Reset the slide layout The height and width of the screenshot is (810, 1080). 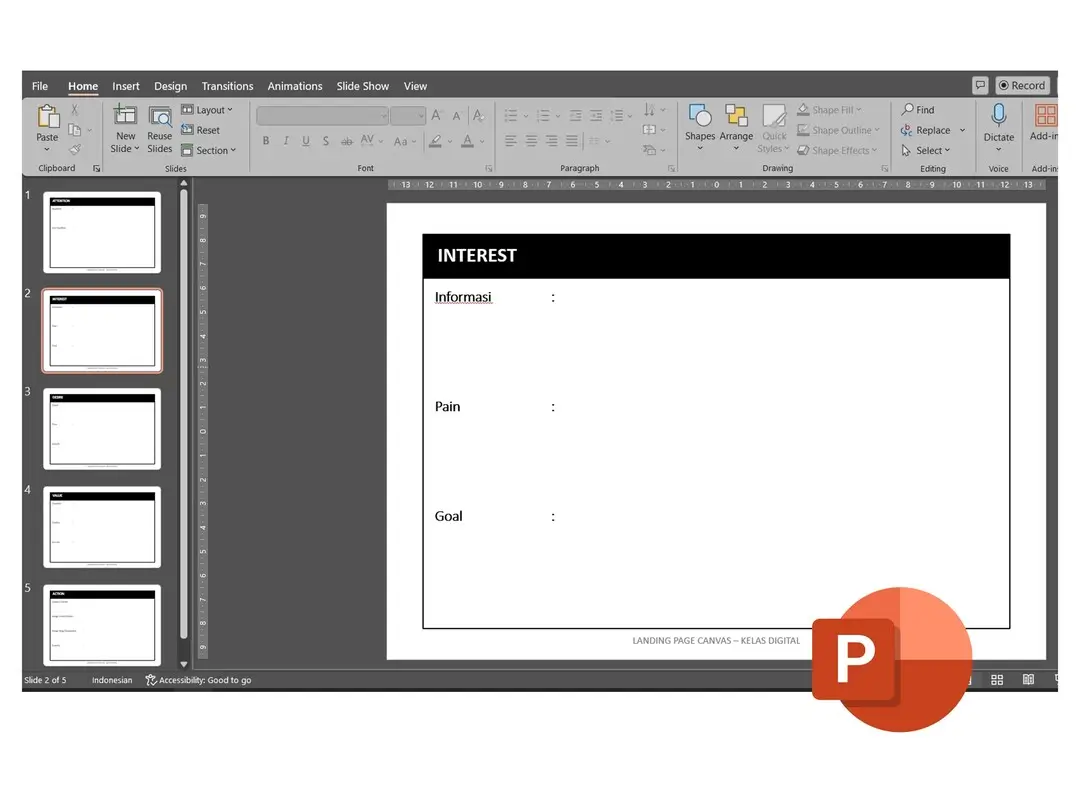[x=200, y=129]
